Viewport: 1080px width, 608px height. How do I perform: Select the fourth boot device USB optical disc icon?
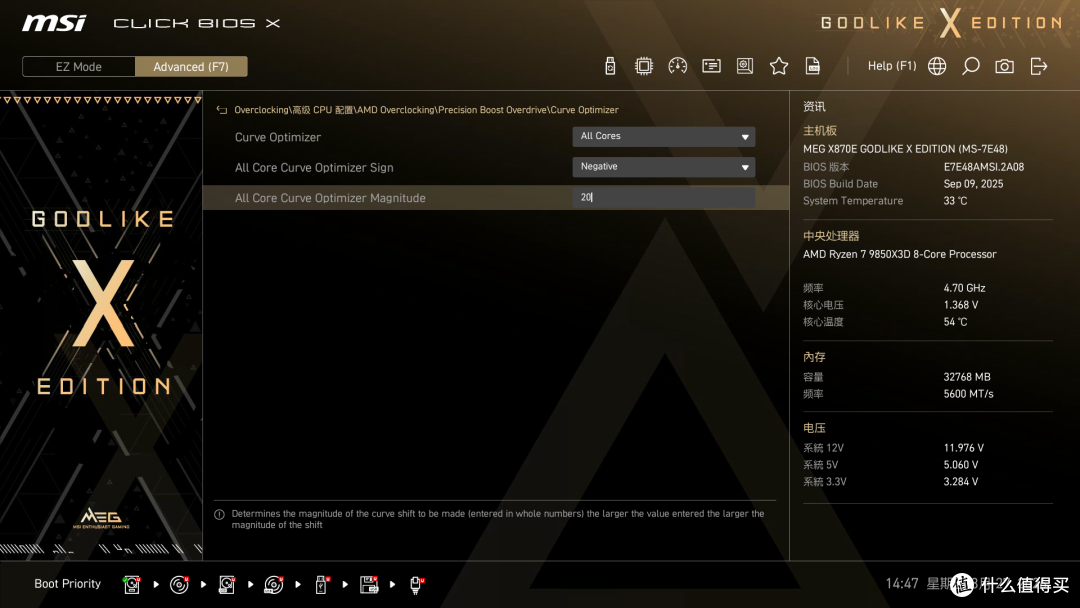pyautogui.click(x=274, y=585)
